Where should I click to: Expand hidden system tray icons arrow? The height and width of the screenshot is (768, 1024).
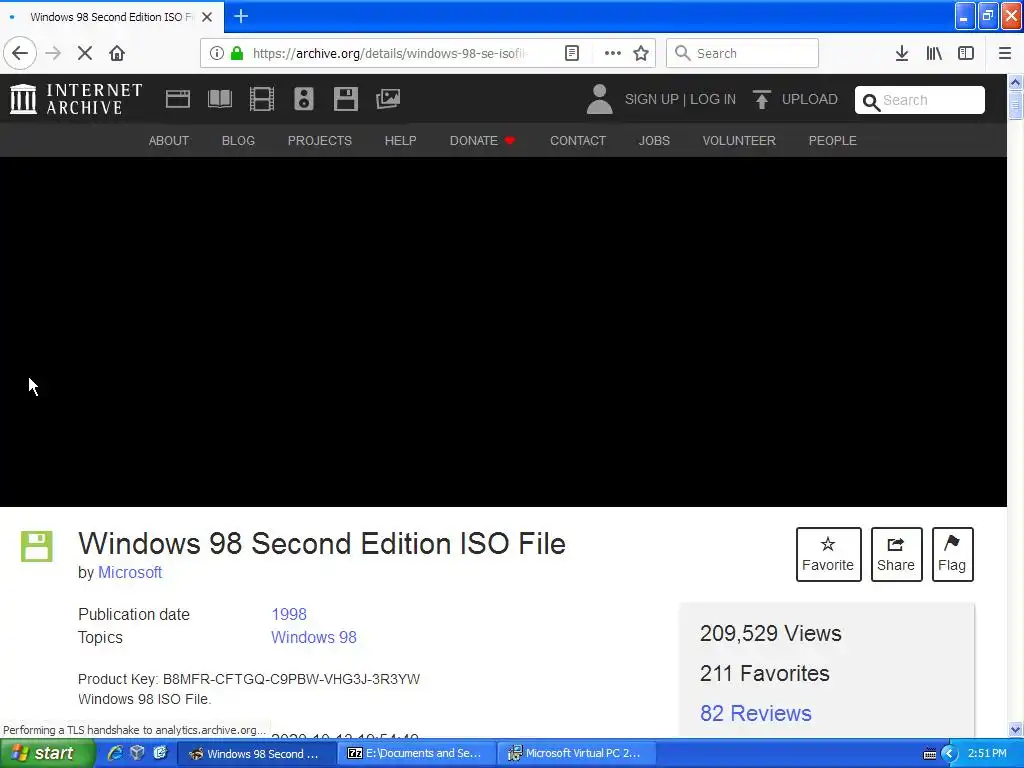click(x=949, y=754)
